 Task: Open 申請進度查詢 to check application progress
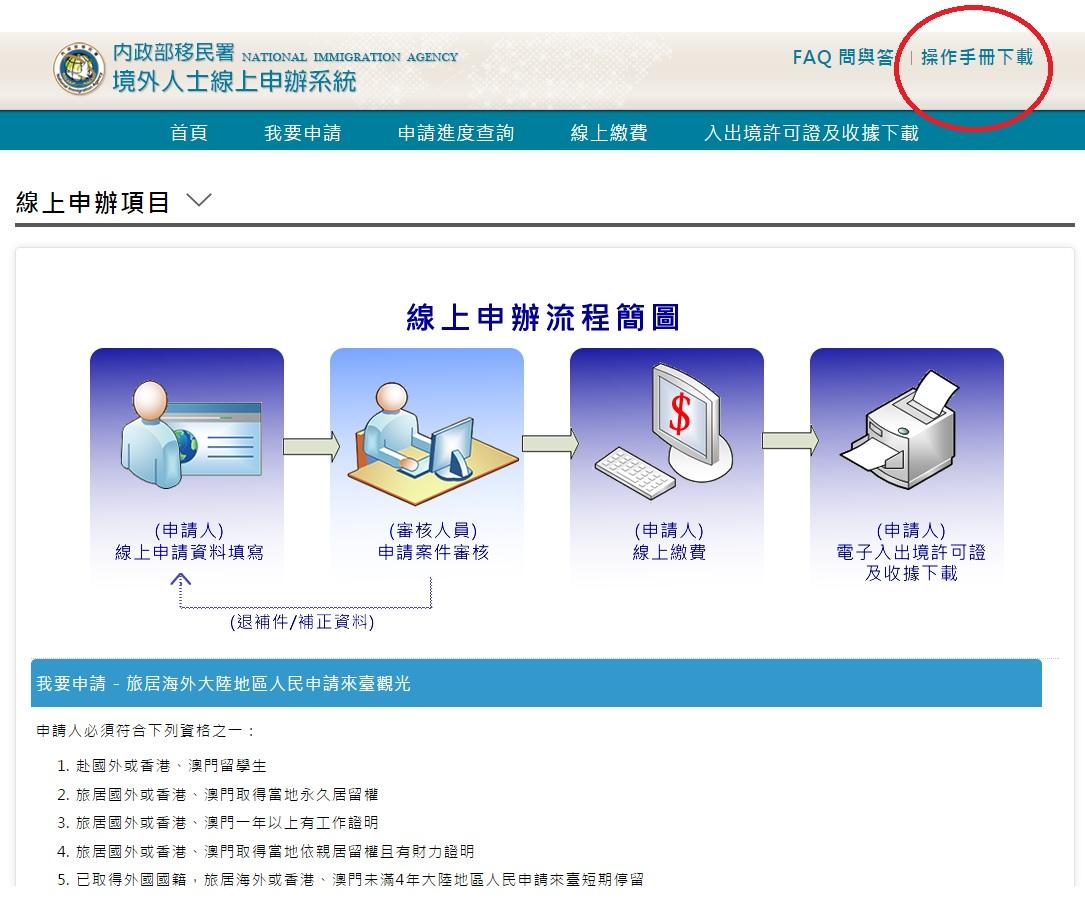[x=455, y=131]
